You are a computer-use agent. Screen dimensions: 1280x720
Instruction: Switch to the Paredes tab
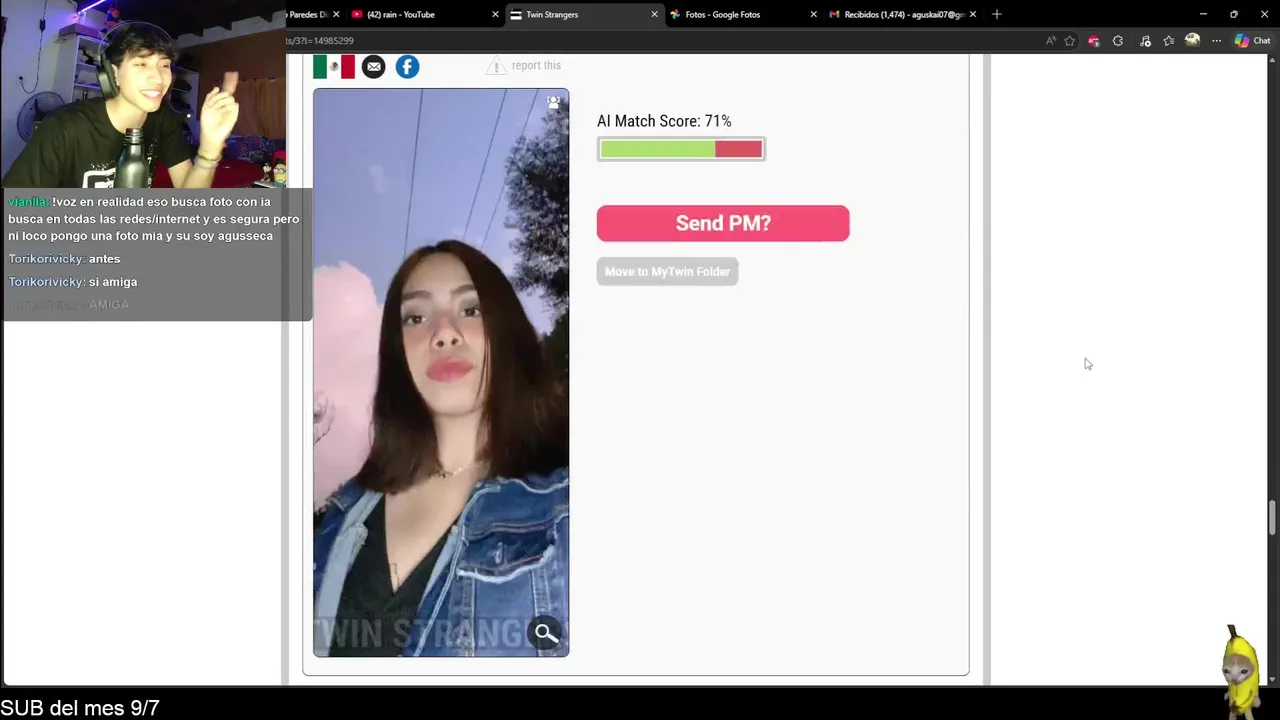(308, 14)
